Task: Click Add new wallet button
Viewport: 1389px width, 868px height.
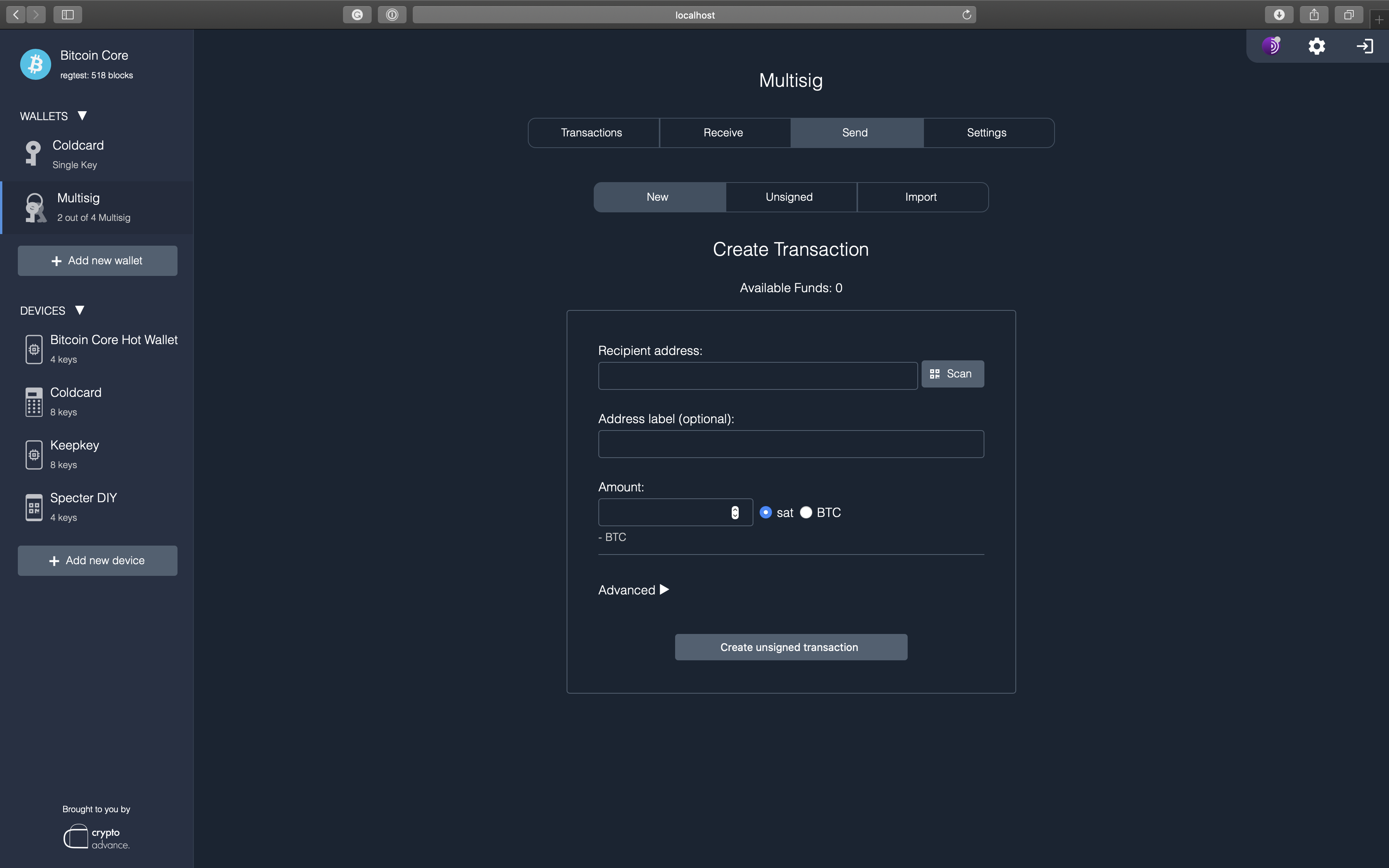Action: click(98, 261)
